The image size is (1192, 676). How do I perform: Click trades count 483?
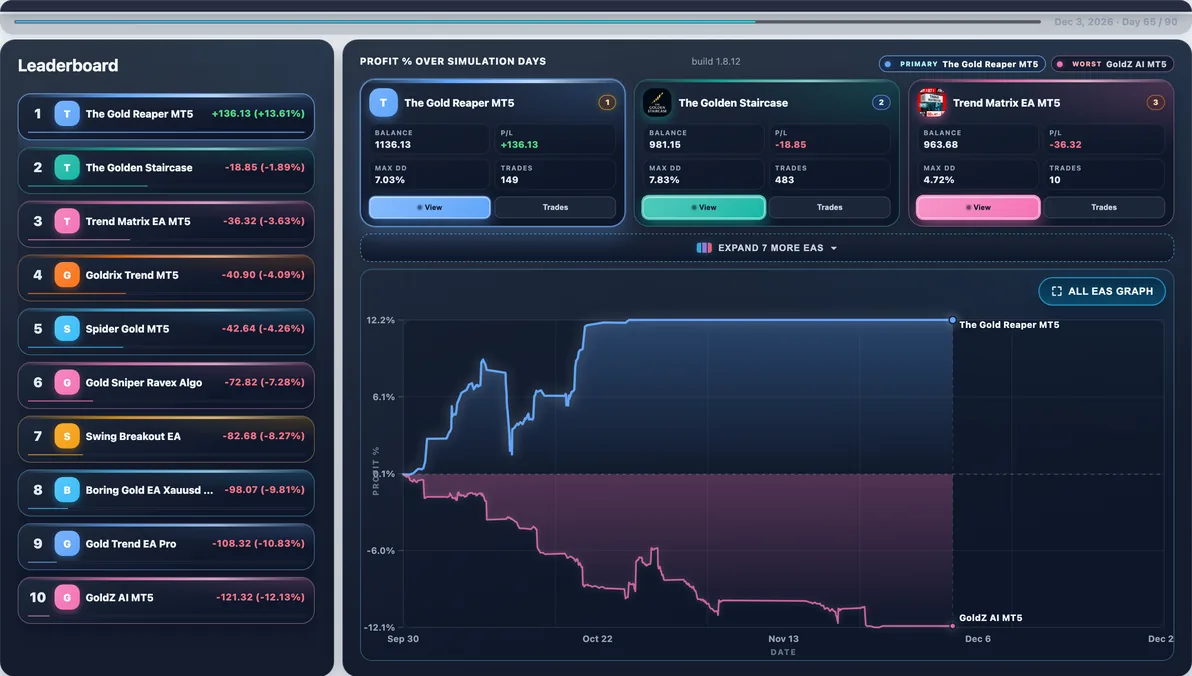pyautogui.click(x=784, y=180)
